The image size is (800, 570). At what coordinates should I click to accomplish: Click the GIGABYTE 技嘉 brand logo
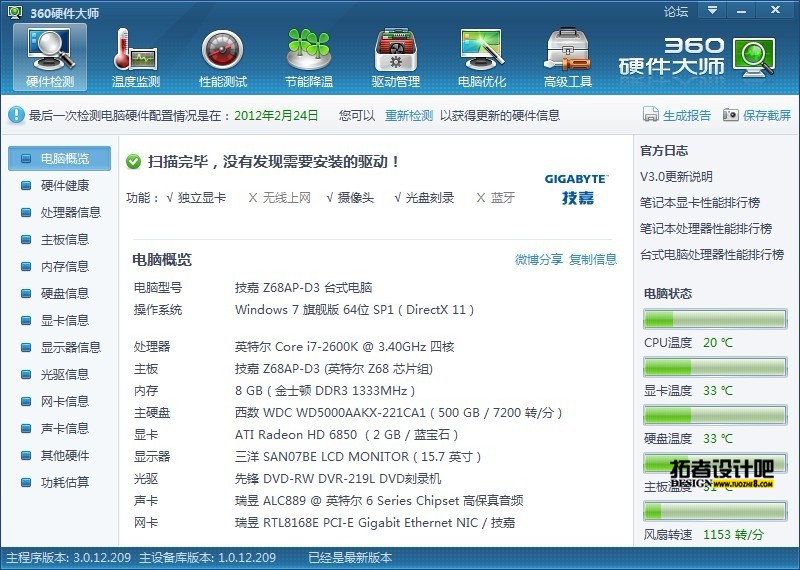point(577,189)
